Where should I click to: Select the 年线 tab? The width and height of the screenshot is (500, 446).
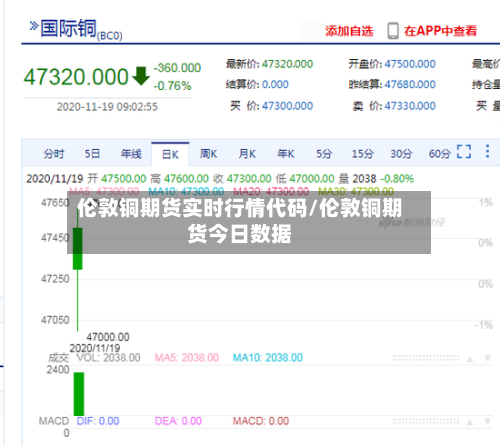click(x=131, y=154)
